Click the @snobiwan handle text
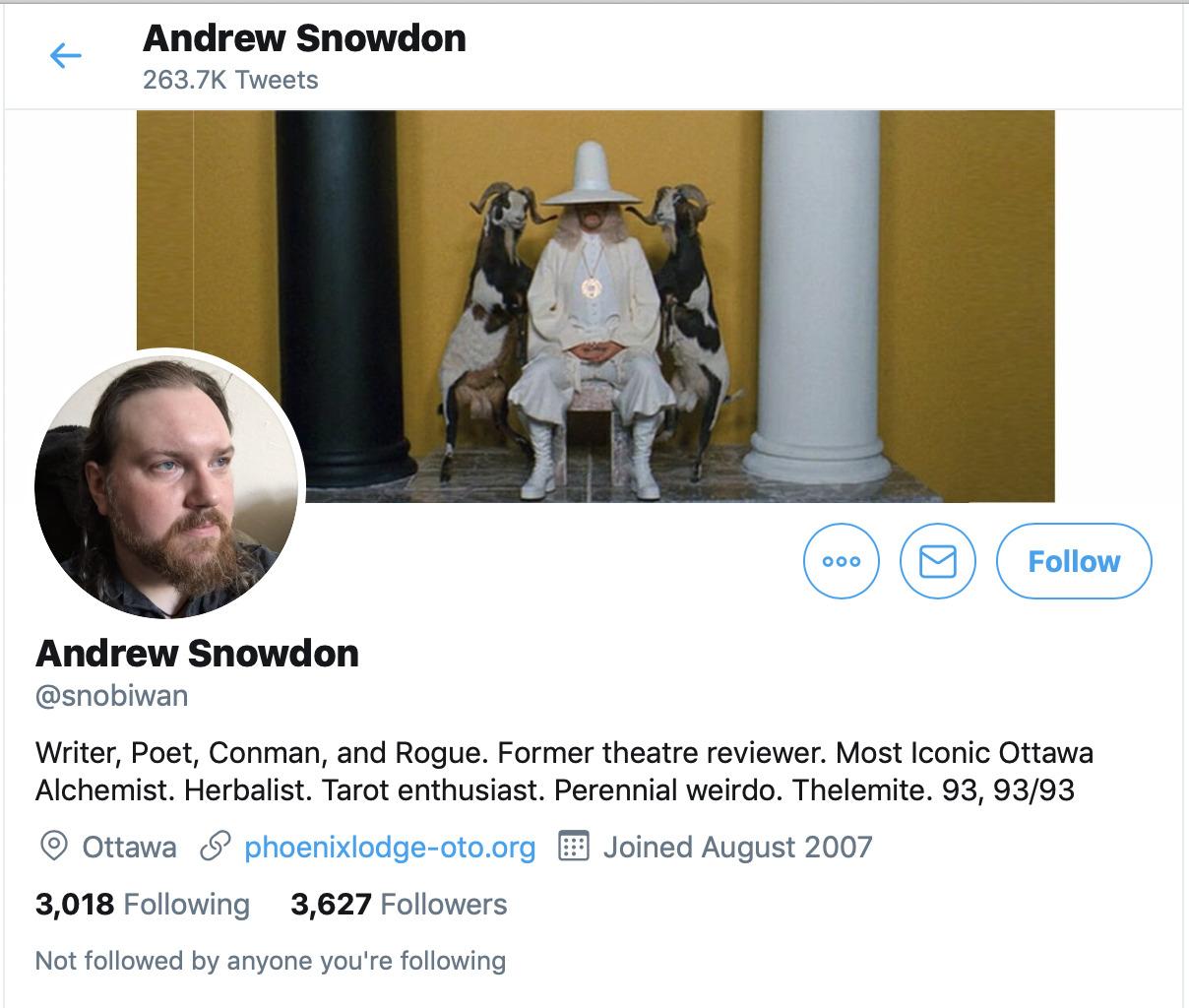The width and height of the screenshot is (1189, 1008). click(x=111, y=696)
